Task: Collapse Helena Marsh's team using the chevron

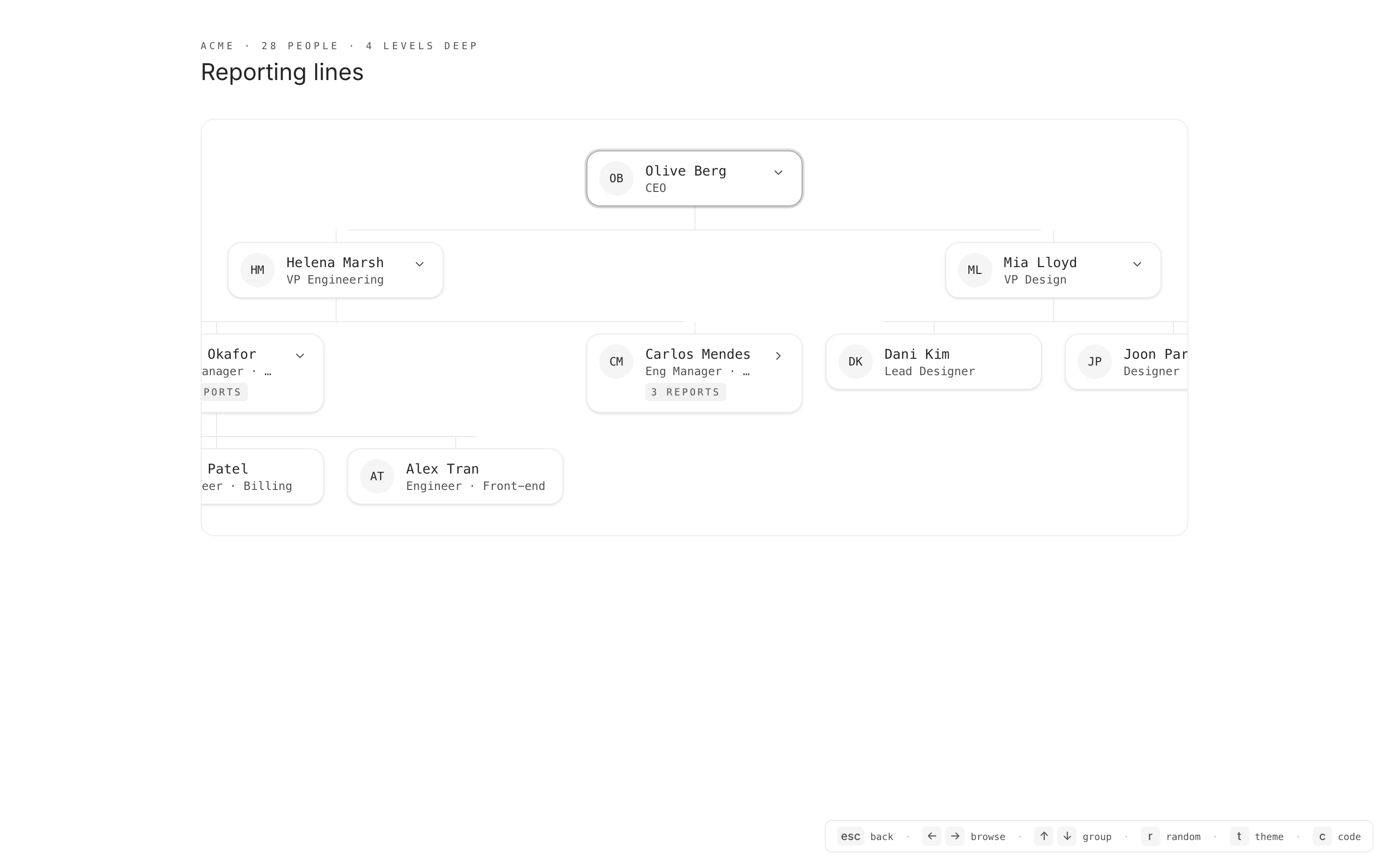Action: [420, 264]
